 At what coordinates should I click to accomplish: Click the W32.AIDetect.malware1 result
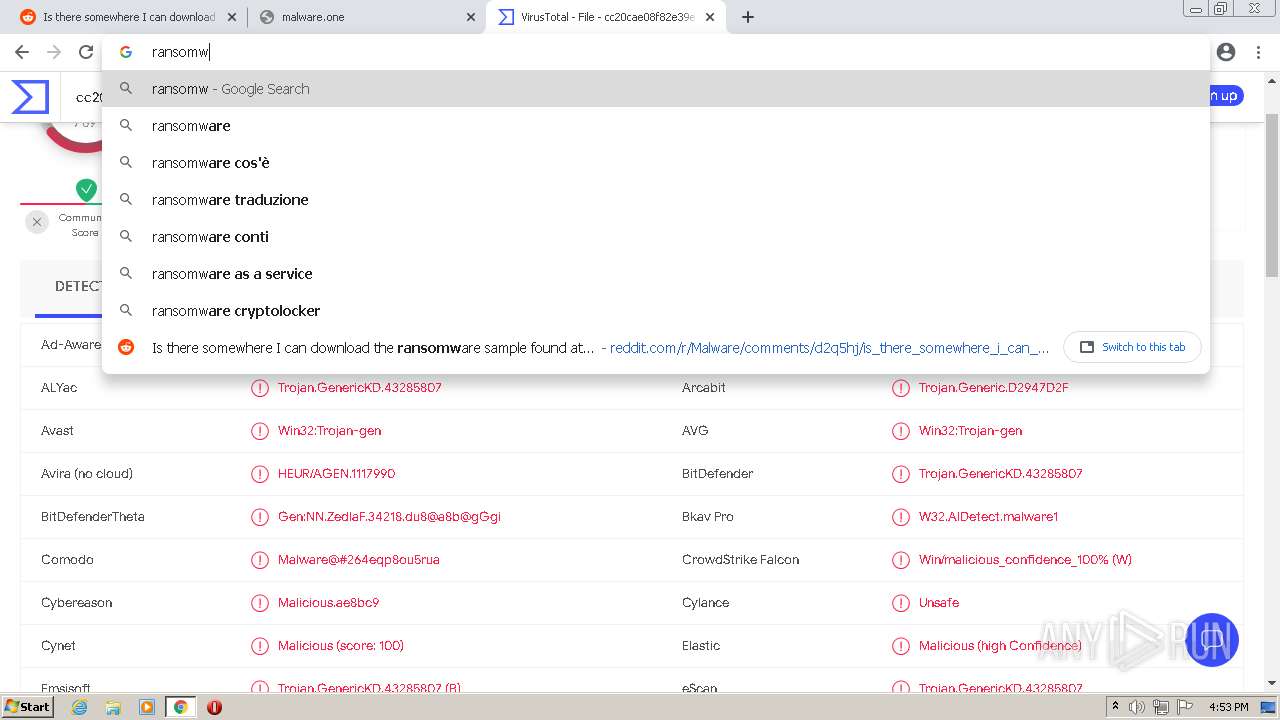click(x=988, y=517)
